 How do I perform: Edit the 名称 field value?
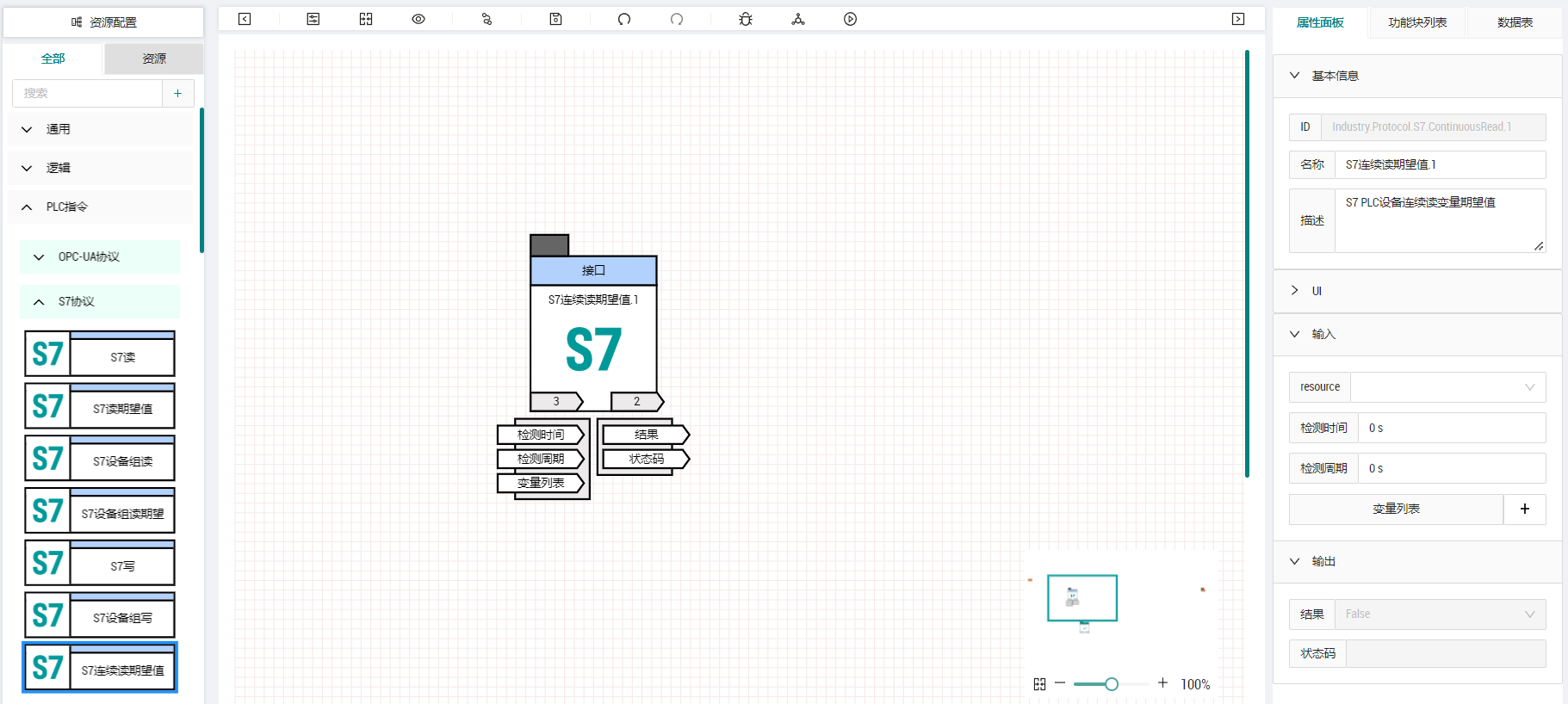[x=1440, y=164]
